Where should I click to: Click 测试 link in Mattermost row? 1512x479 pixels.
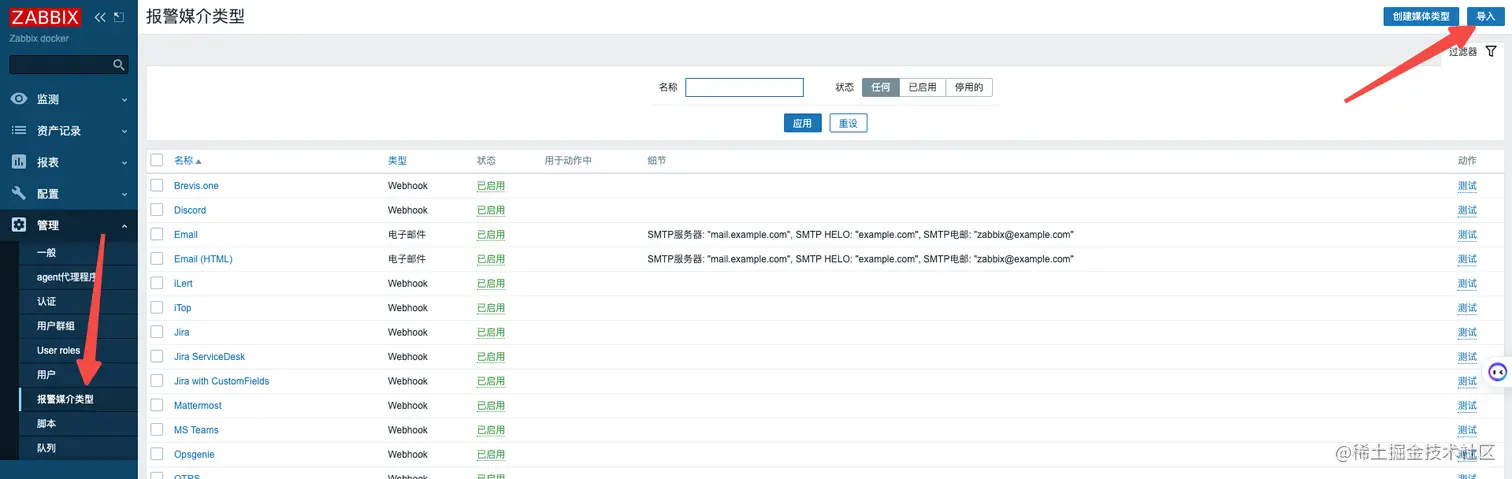point(1467,405)
